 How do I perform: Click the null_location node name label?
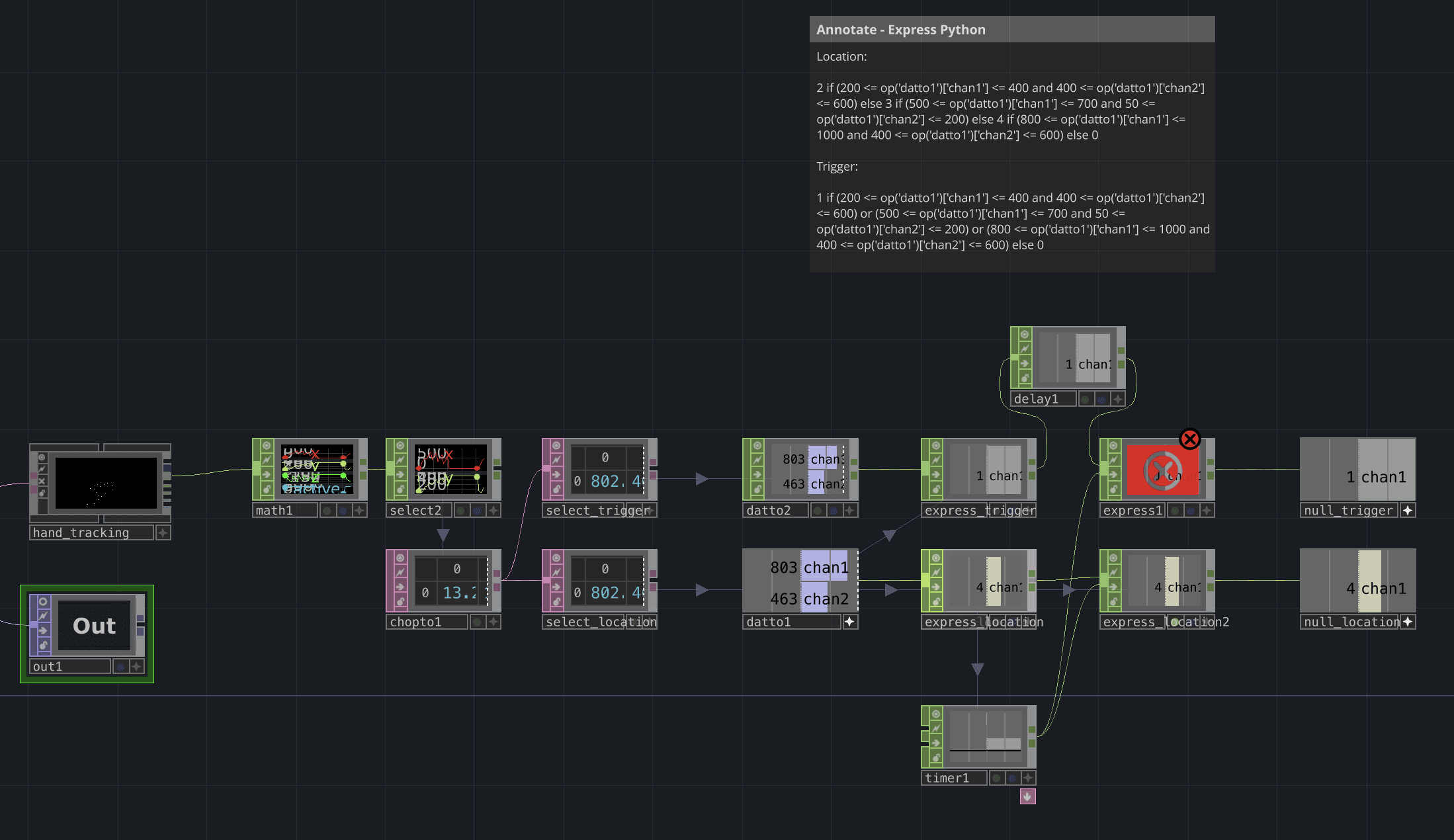pos(1349,622)
